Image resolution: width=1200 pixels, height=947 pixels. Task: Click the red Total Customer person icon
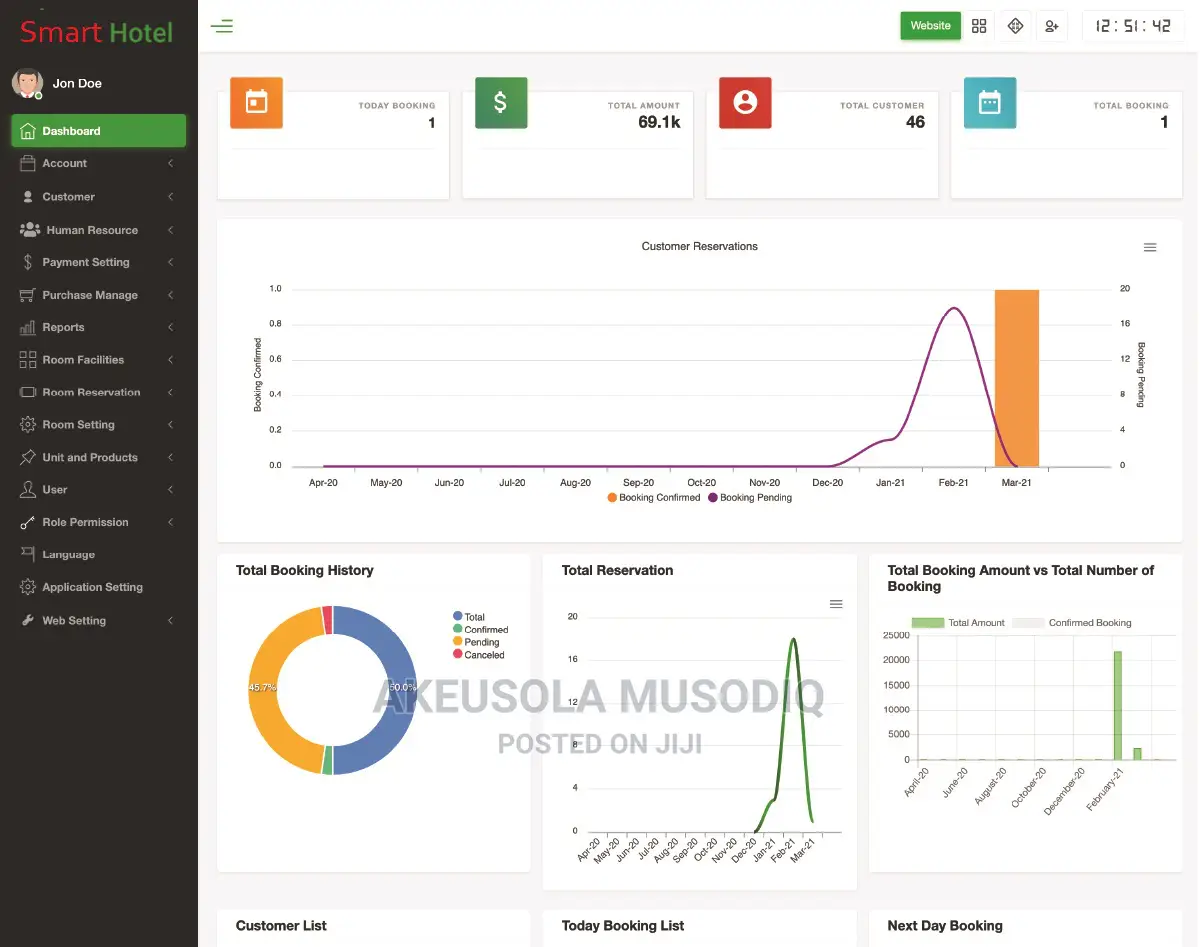(x=745, y=103)
